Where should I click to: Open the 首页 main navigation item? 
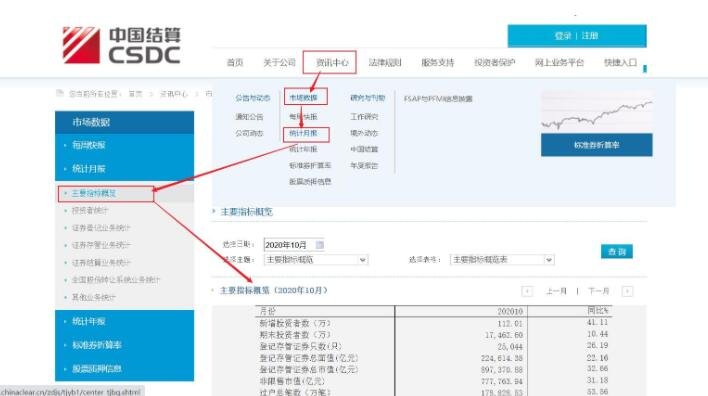(235, 62)
